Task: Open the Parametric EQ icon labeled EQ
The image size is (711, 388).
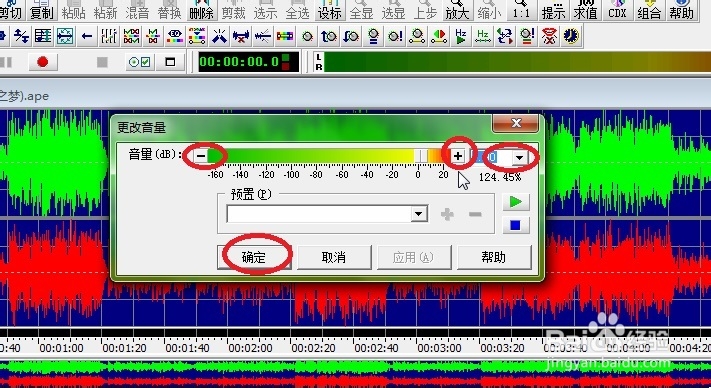Action: pyautogui.click(x=175, y=36)
